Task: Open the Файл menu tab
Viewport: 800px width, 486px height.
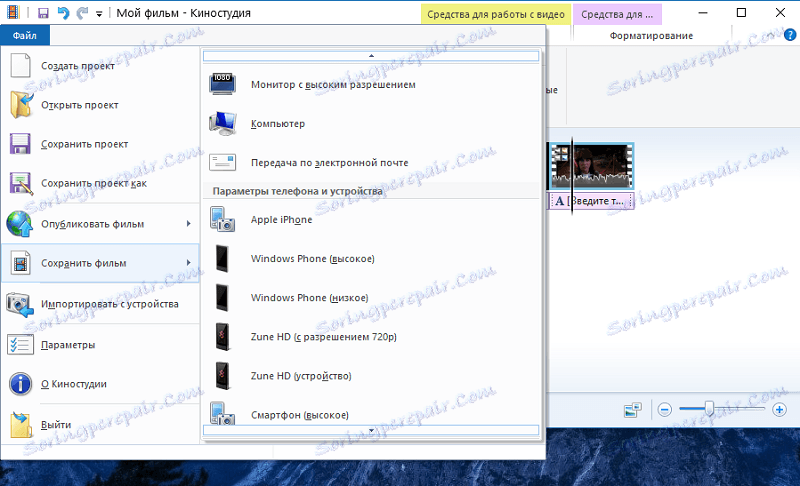Action: tap(25, 36)
